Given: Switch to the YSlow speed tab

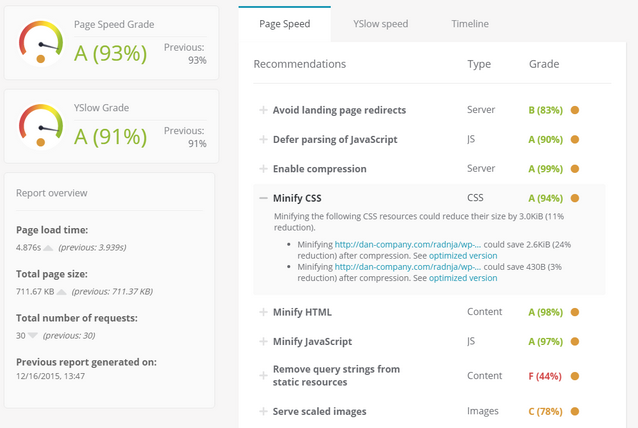Looking at the screenshot, I should tap(380, 23).
